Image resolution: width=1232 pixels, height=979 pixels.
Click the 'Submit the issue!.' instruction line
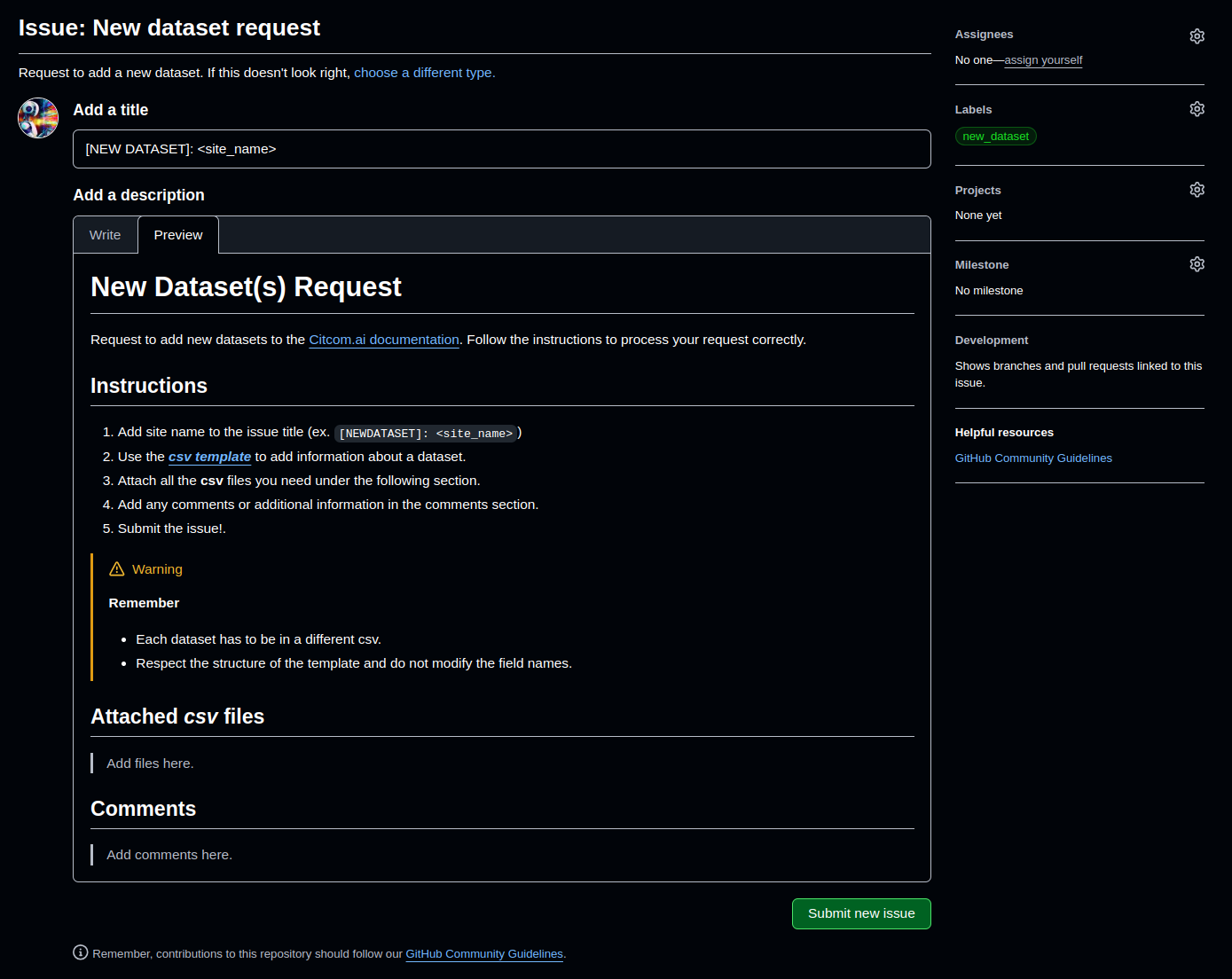(x=172, y=529)
